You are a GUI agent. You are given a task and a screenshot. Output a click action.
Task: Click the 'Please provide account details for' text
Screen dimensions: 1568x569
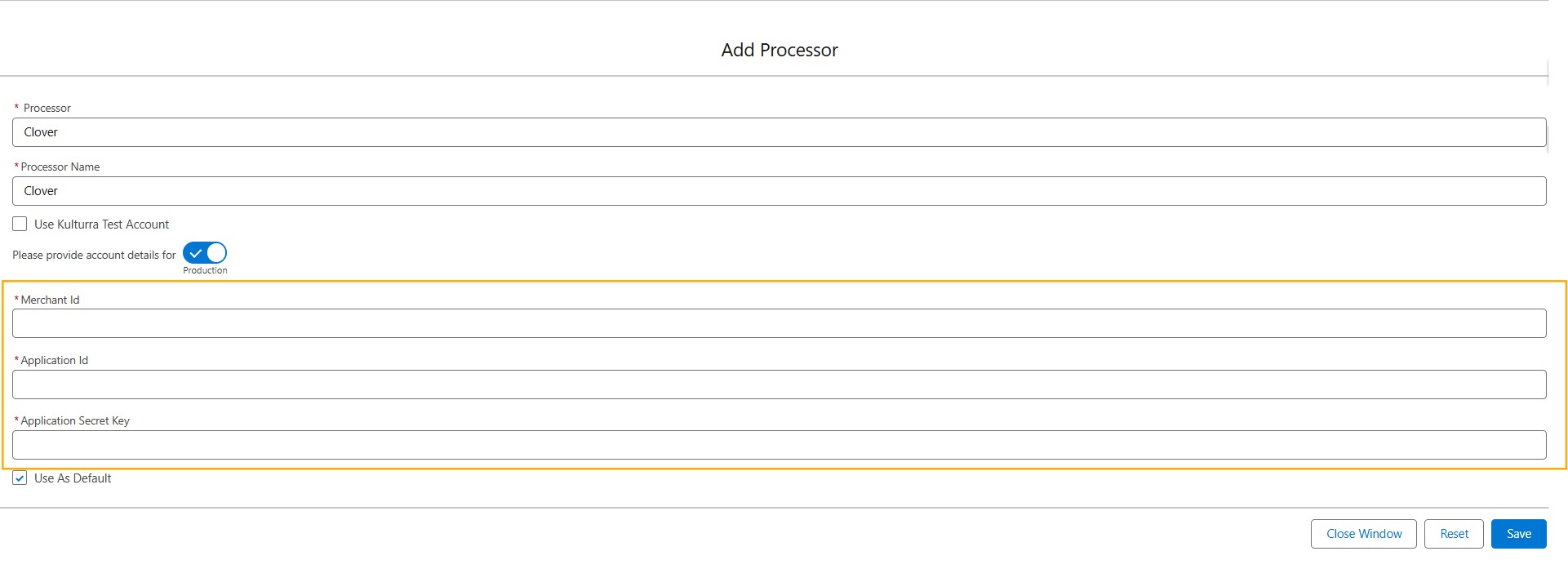tap(94, 255)
